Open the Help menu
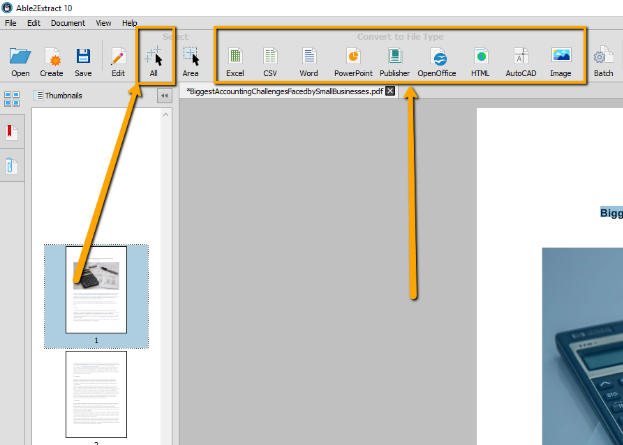Viewport: 623px width, 445px height. pyautogui.click(x=130, y=23)
